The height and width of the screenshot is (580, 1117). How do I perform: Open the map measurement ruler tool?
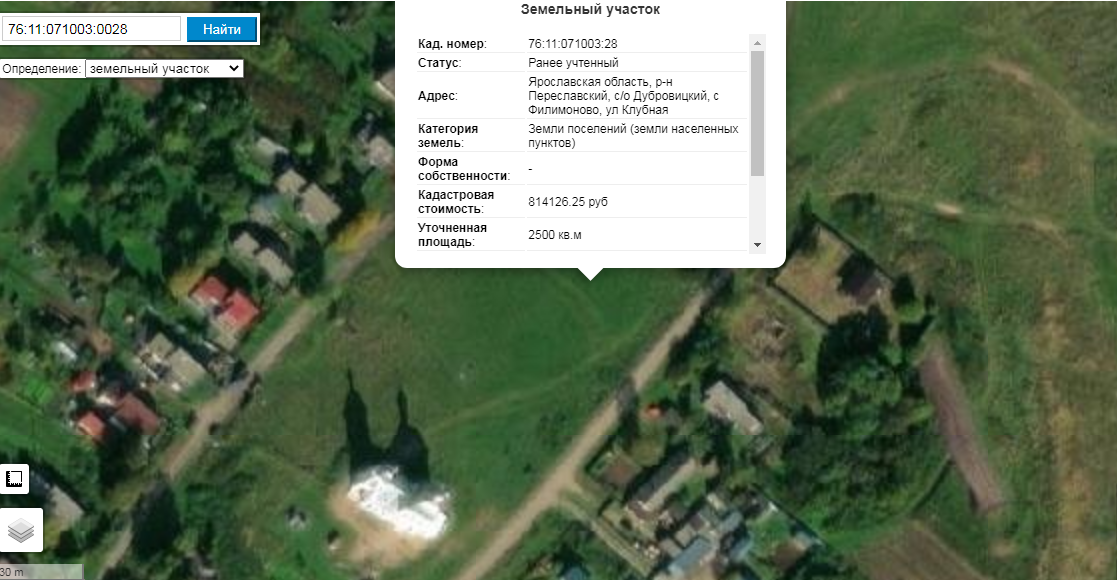(14, 479)
